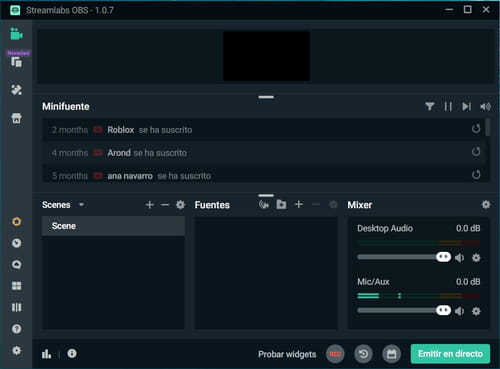Open the info icon in the bottom bar
This screenshot has height=369, width=500.
pos(72,353)
